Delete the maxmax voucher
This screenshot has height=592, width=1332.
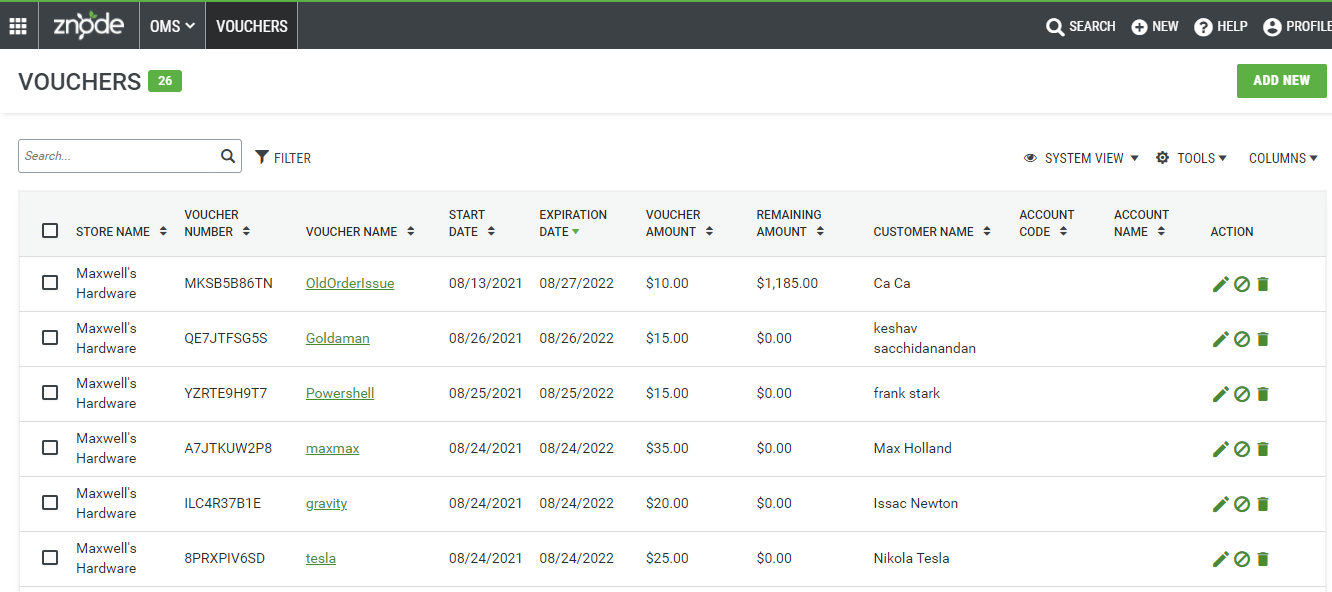pos(1262,449)
